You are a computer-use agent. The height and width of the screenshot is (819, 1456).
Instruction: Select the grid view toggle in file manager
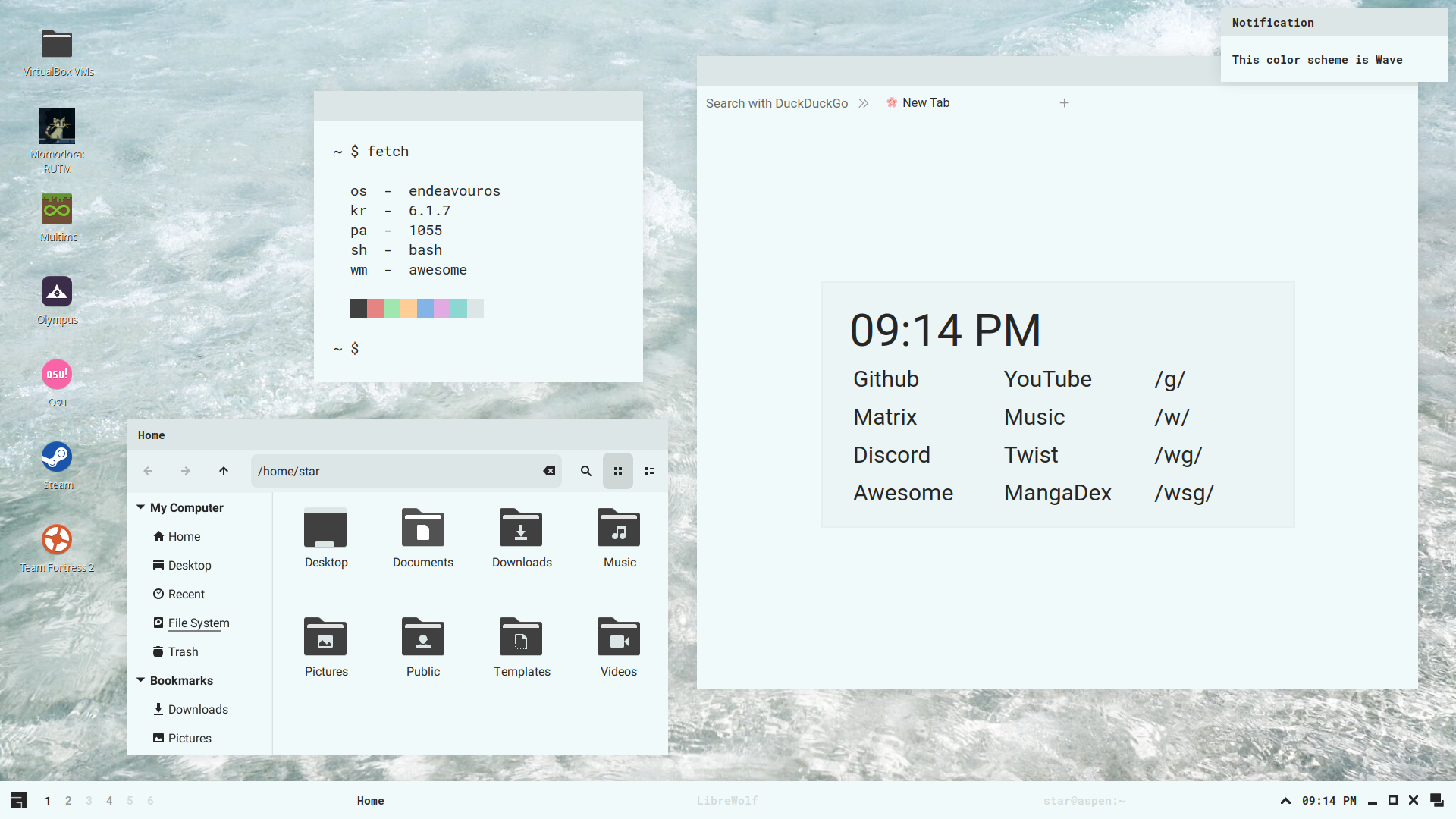point(618,470)
